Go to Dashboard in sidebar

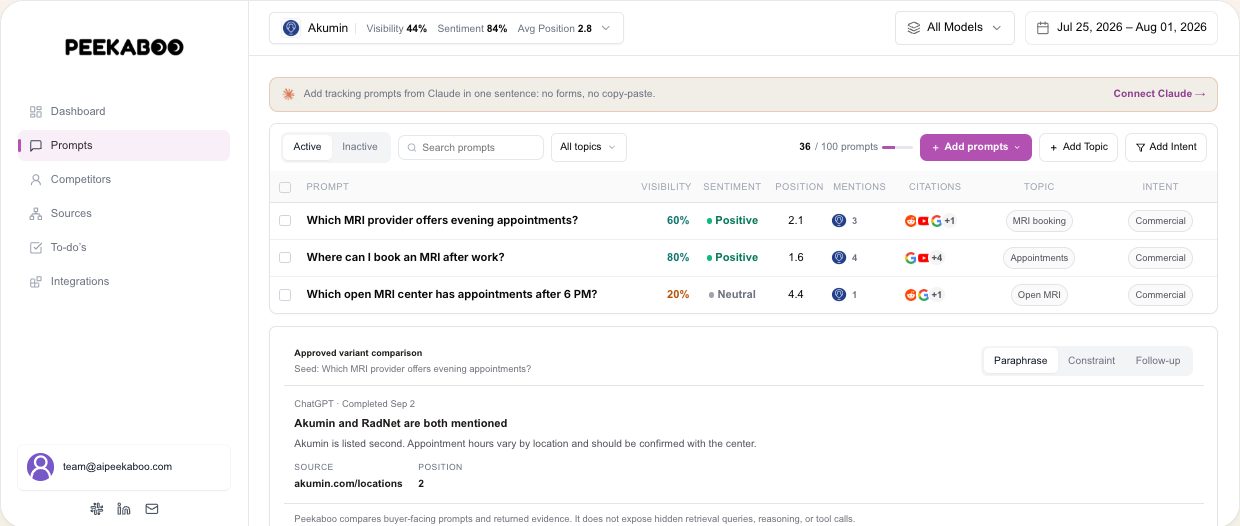click(124, 111)
